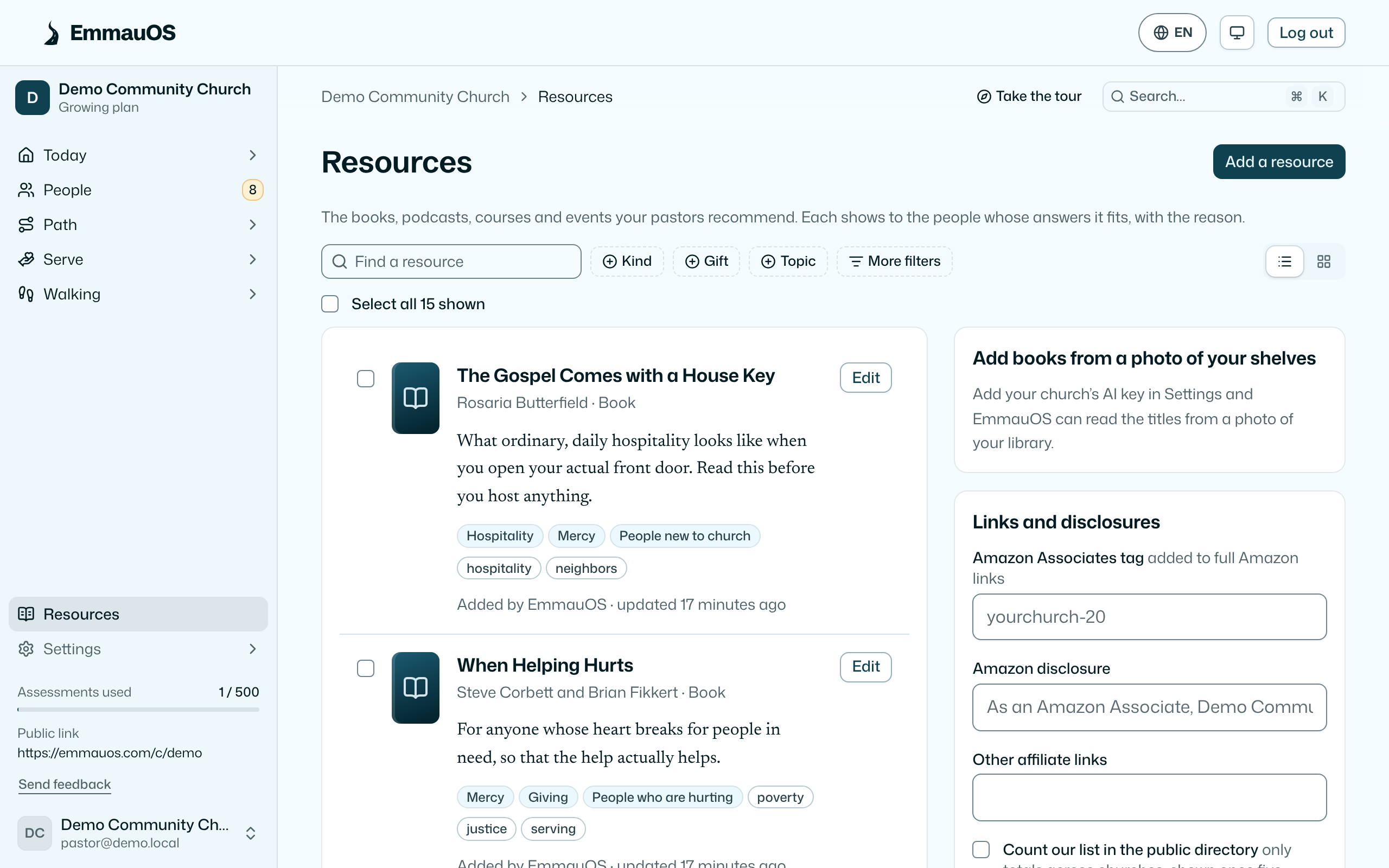Open the Topic filter
The width and height of the screenshot is (1389, 868).
(x=788, y=261)
